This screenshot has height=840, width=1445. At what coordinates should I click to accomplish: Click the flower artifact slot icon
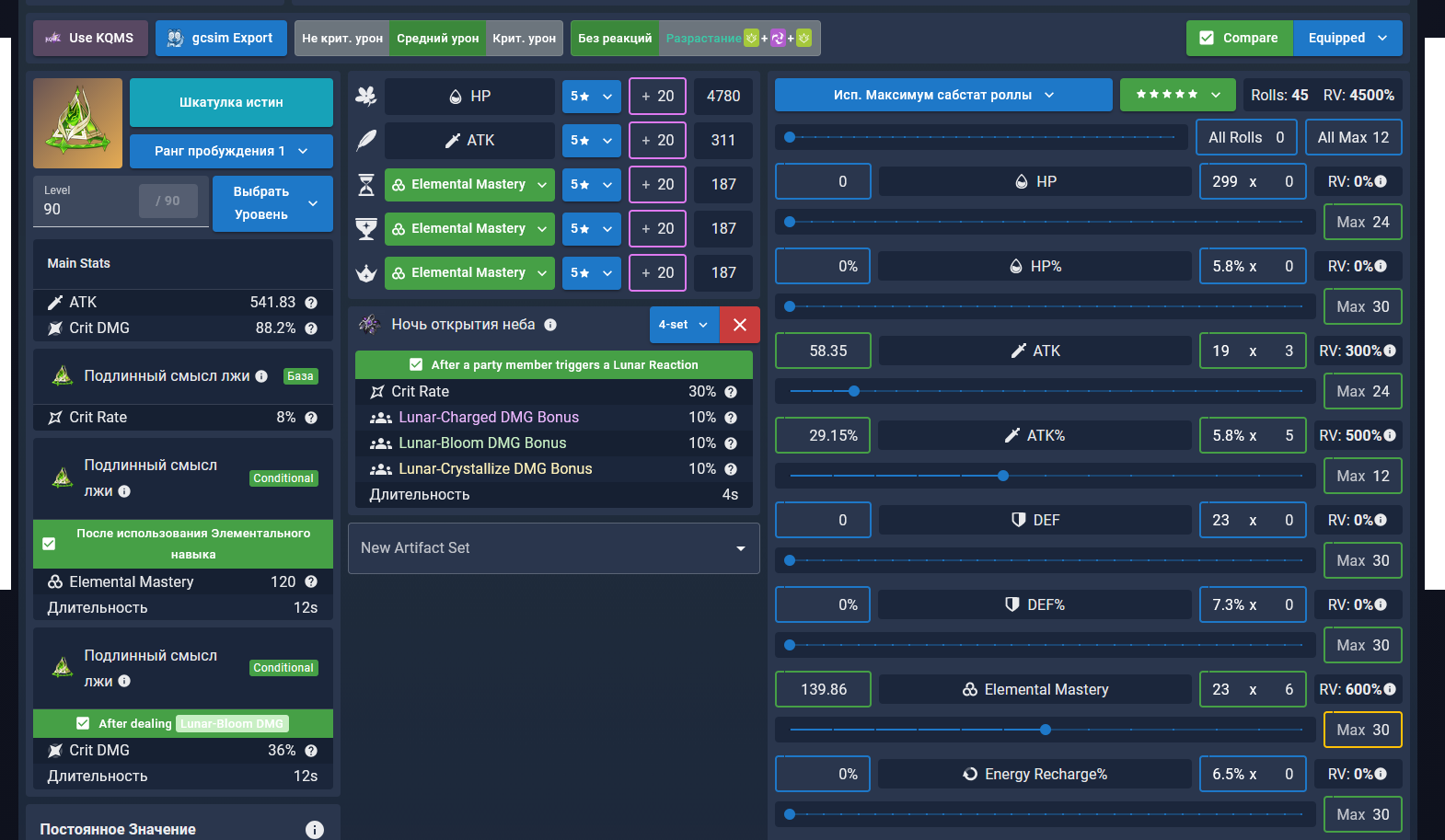click(x=366, y=96)
